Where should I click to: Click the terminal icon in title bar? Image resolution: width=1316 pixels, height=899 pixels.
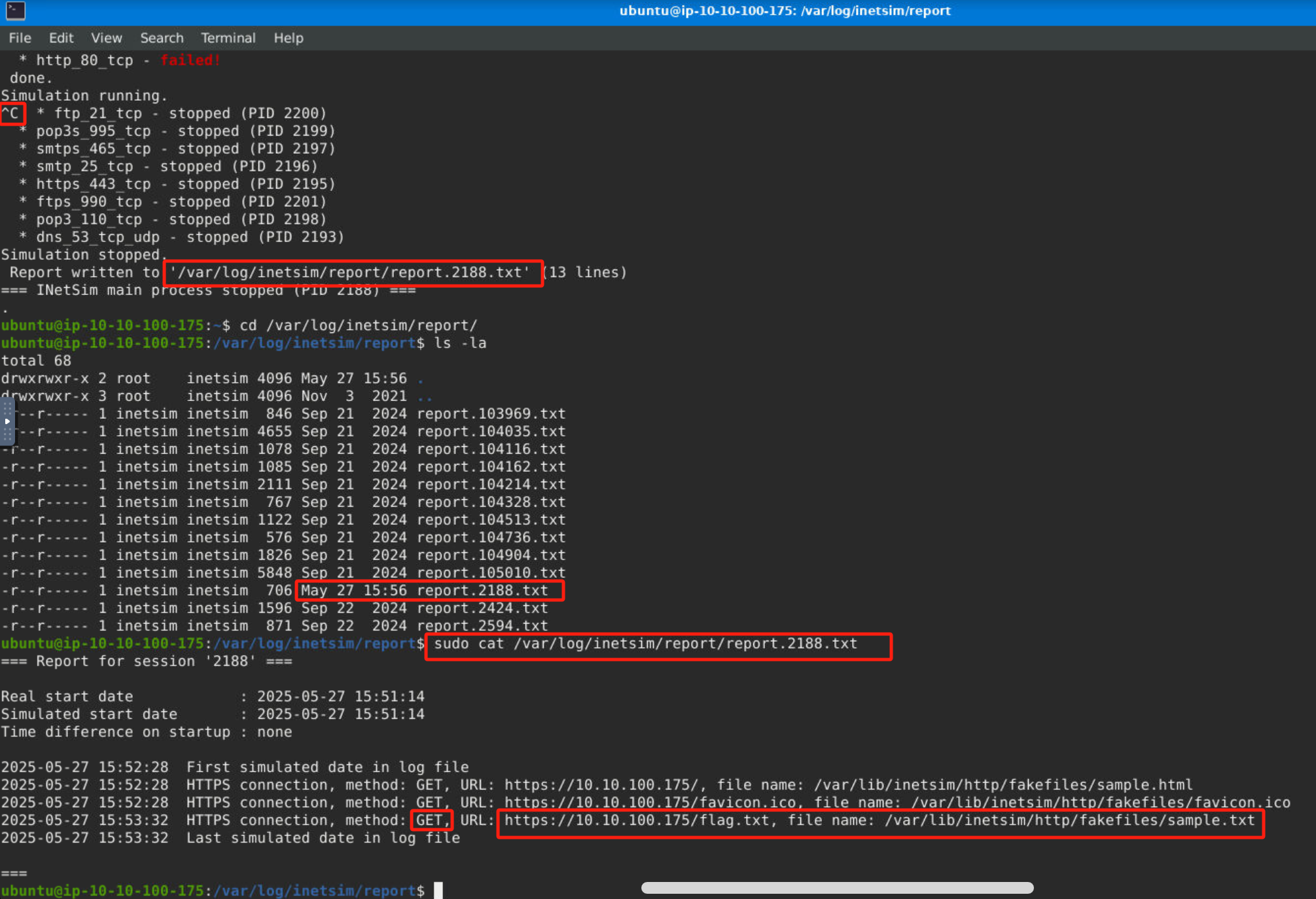pos(15,10)
